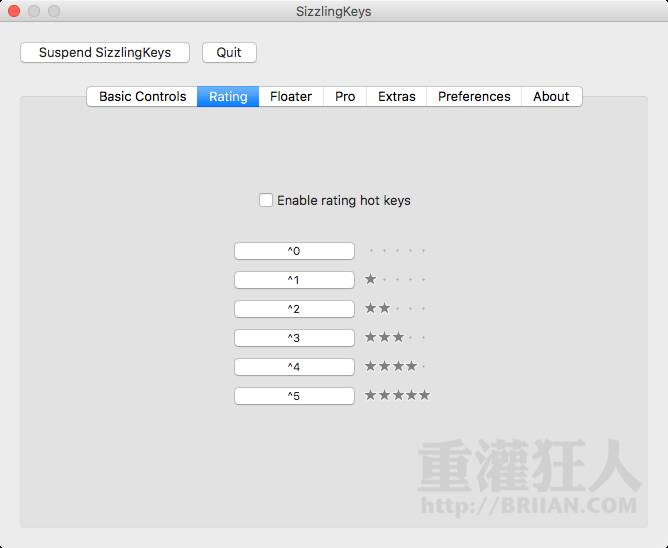Close the SizzlingKeys window
This screenshot has width=668, height=548.
tap(14, 11)
